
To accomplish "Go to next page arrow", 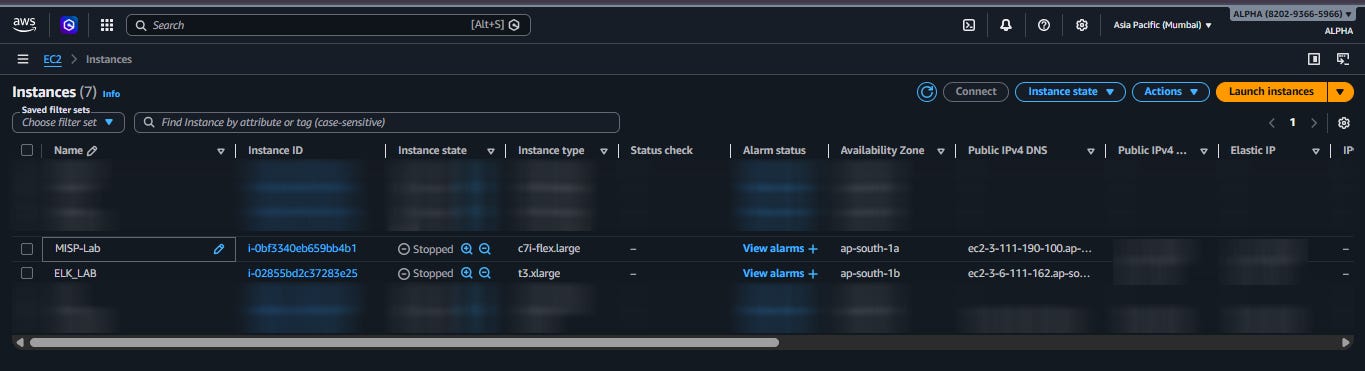I will pyautogui.click(x=1315, y=122).
